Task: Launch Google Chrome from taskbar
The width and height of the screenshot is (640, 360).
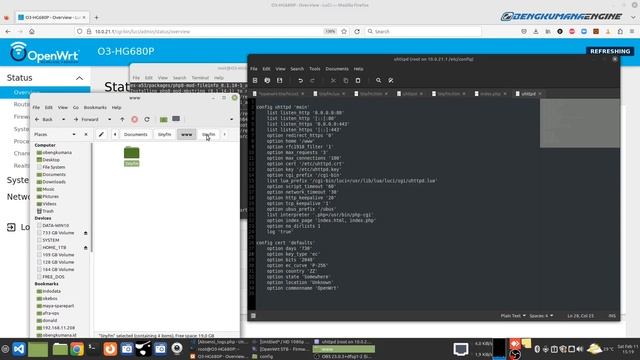Action: (x=77, y=349)
